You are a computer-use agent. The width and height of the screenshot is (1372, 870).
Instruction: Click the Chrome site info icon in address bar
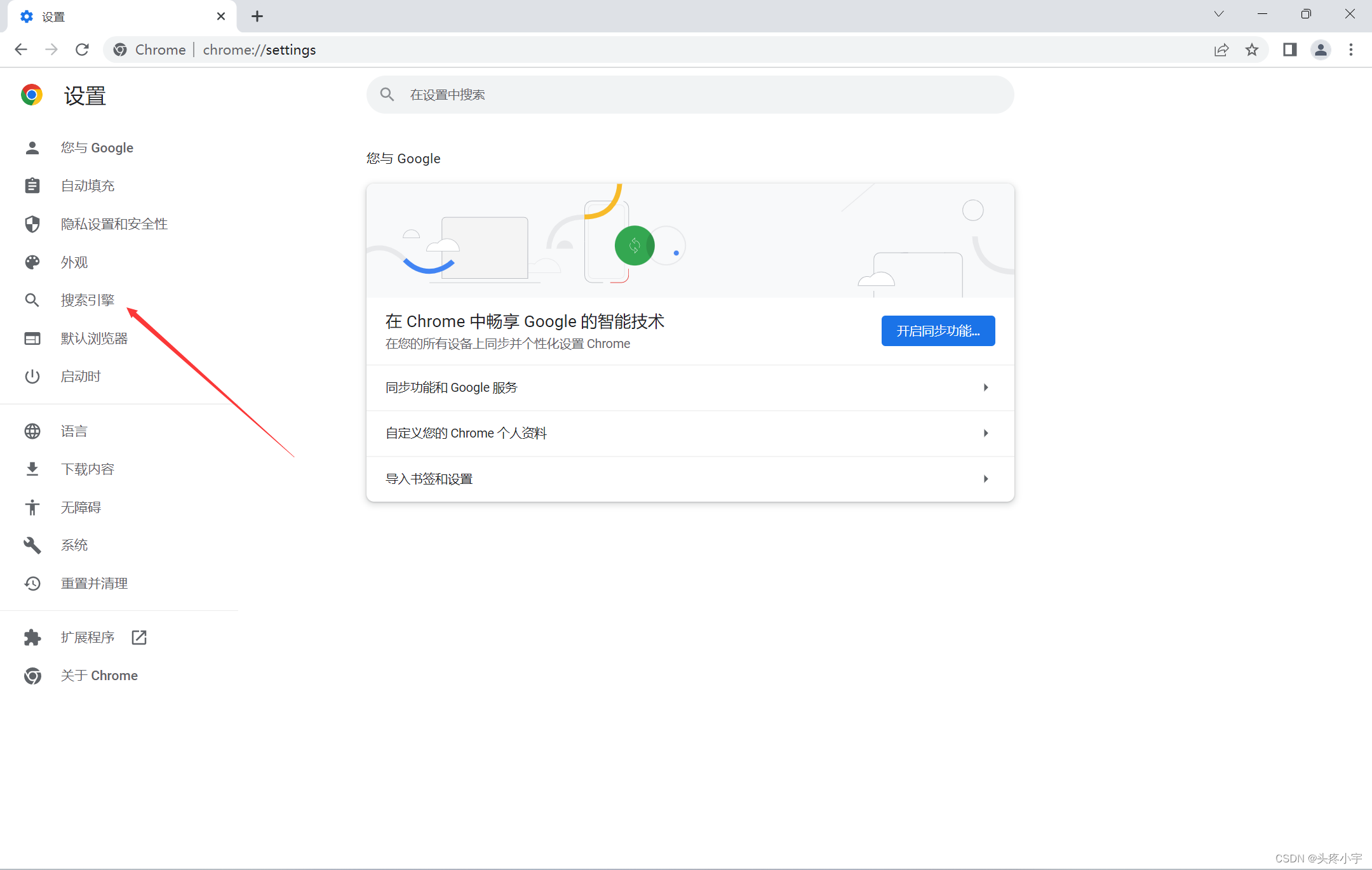pyautogui.click(x=120, y=50)
